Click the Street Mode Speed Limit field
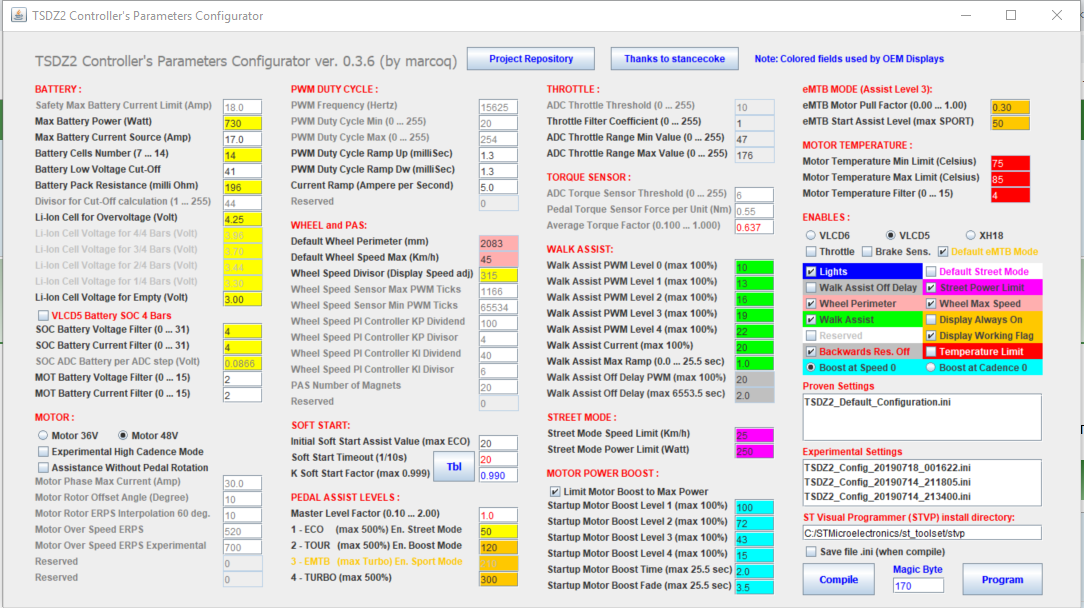1084x608 pixels. (754, 436)
